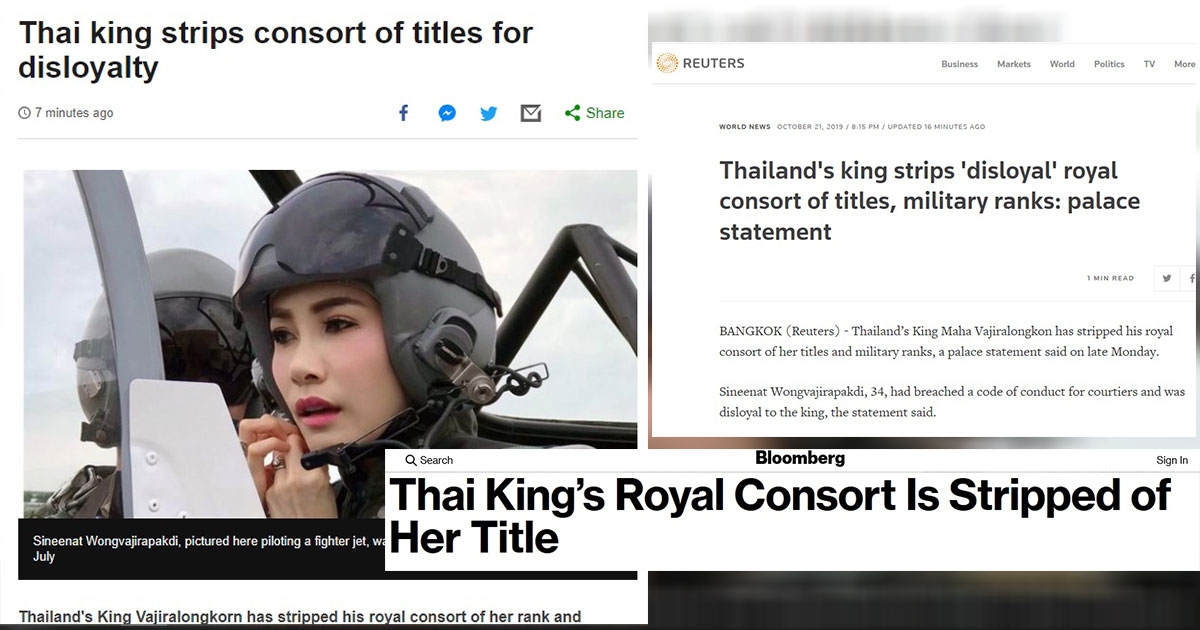Click the Reuters headline about royal consort
The height and width of the screenshot is (630, 1200).
coord(929,201)
